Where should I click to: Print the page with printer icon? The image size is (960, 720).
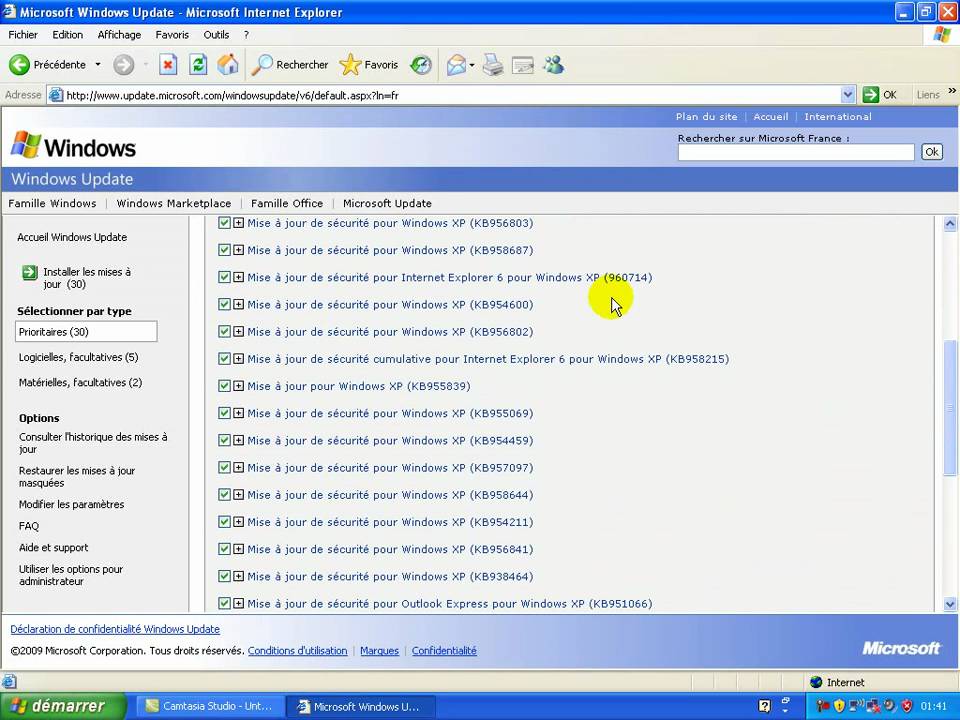click(x=492, y=64)
